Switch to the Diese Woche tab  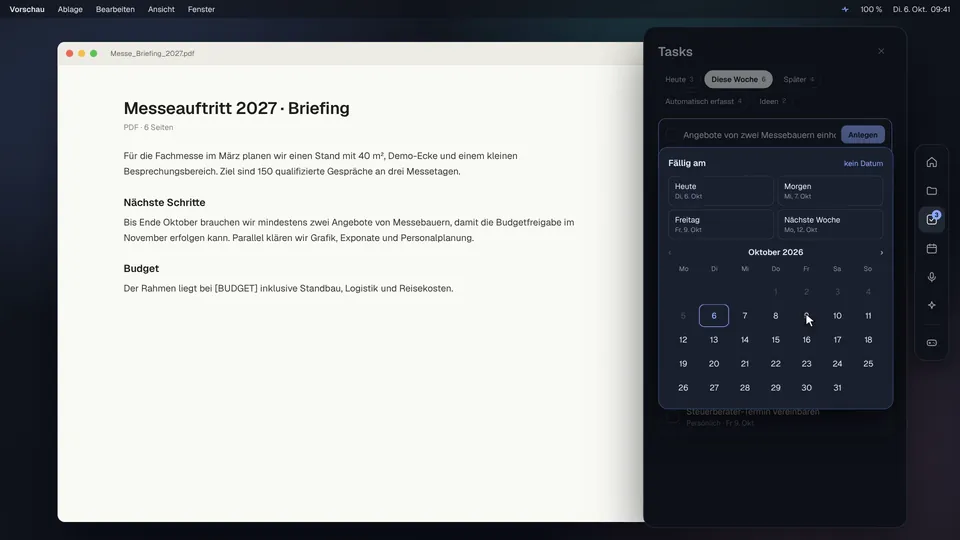pyautogui.click(x=738, y=80)
